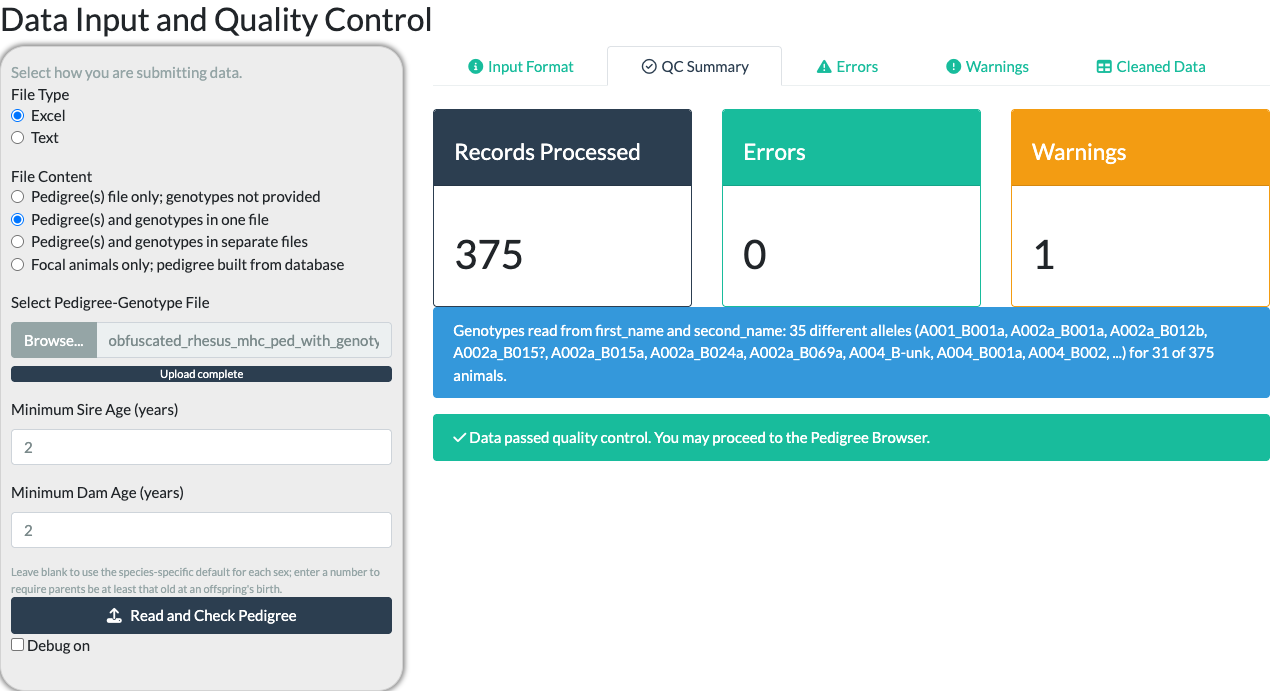The height and width of the screenshot is (691, 1270).
Task: Open the Input Format tab
Action: pyautogui.click(x=520, y=67)
